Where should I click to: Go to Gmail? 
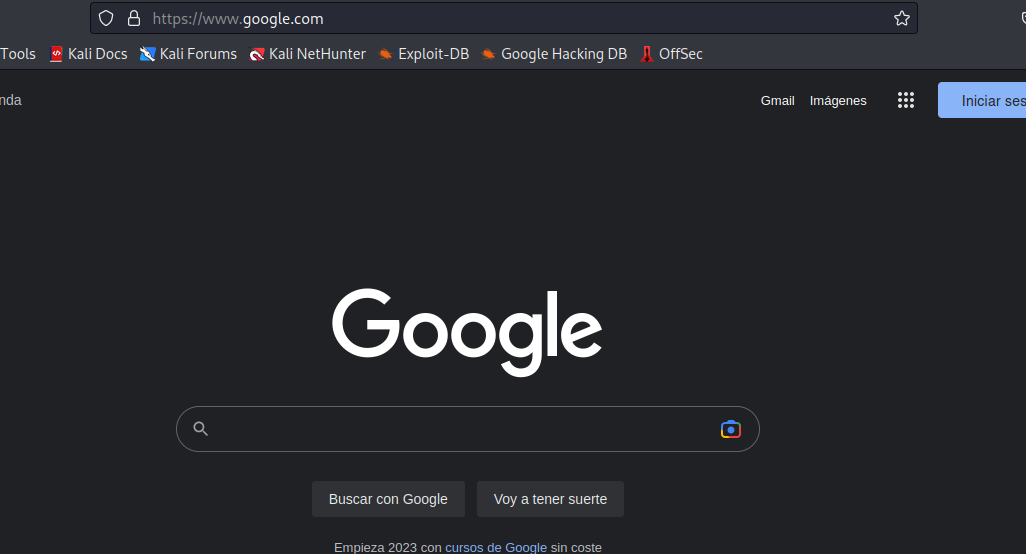tap(777, 101)
